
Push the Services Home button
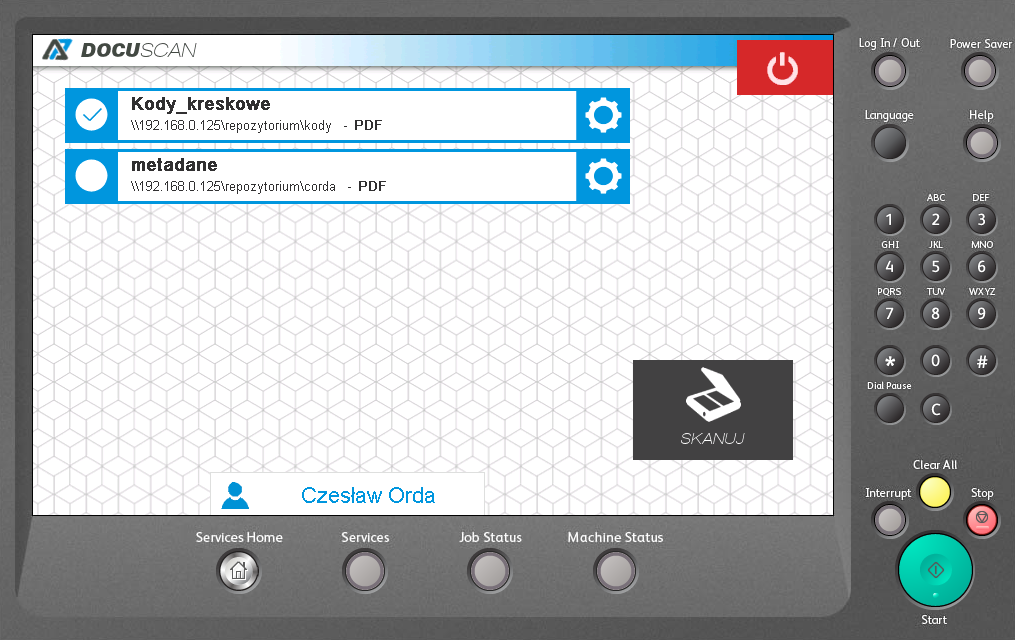238,571
